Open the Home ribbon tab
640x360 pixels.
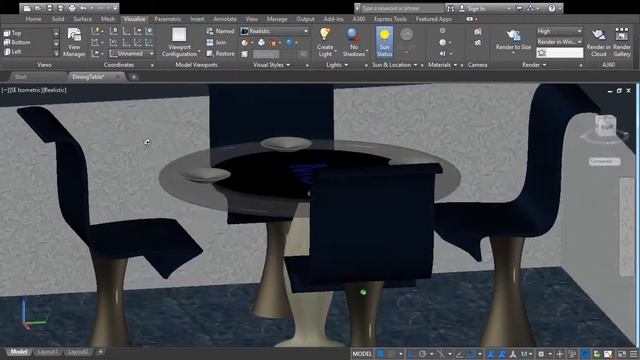pos(33,19)
